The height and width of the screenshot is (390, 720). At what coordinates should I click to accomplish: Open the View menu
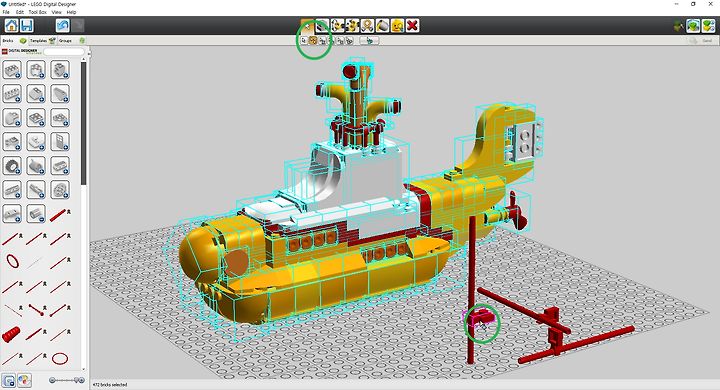tap(56, 12)
